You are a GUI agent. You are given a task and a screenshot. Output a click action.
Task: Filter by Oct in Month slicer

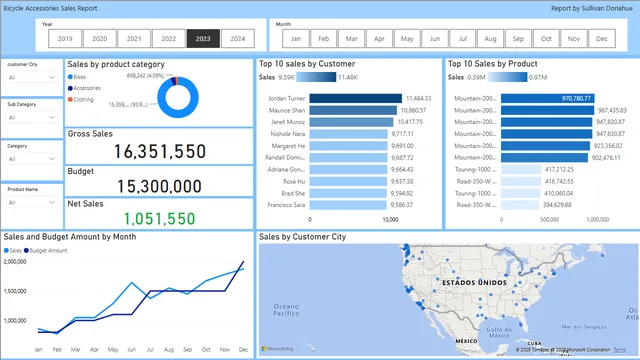[546, 39]
